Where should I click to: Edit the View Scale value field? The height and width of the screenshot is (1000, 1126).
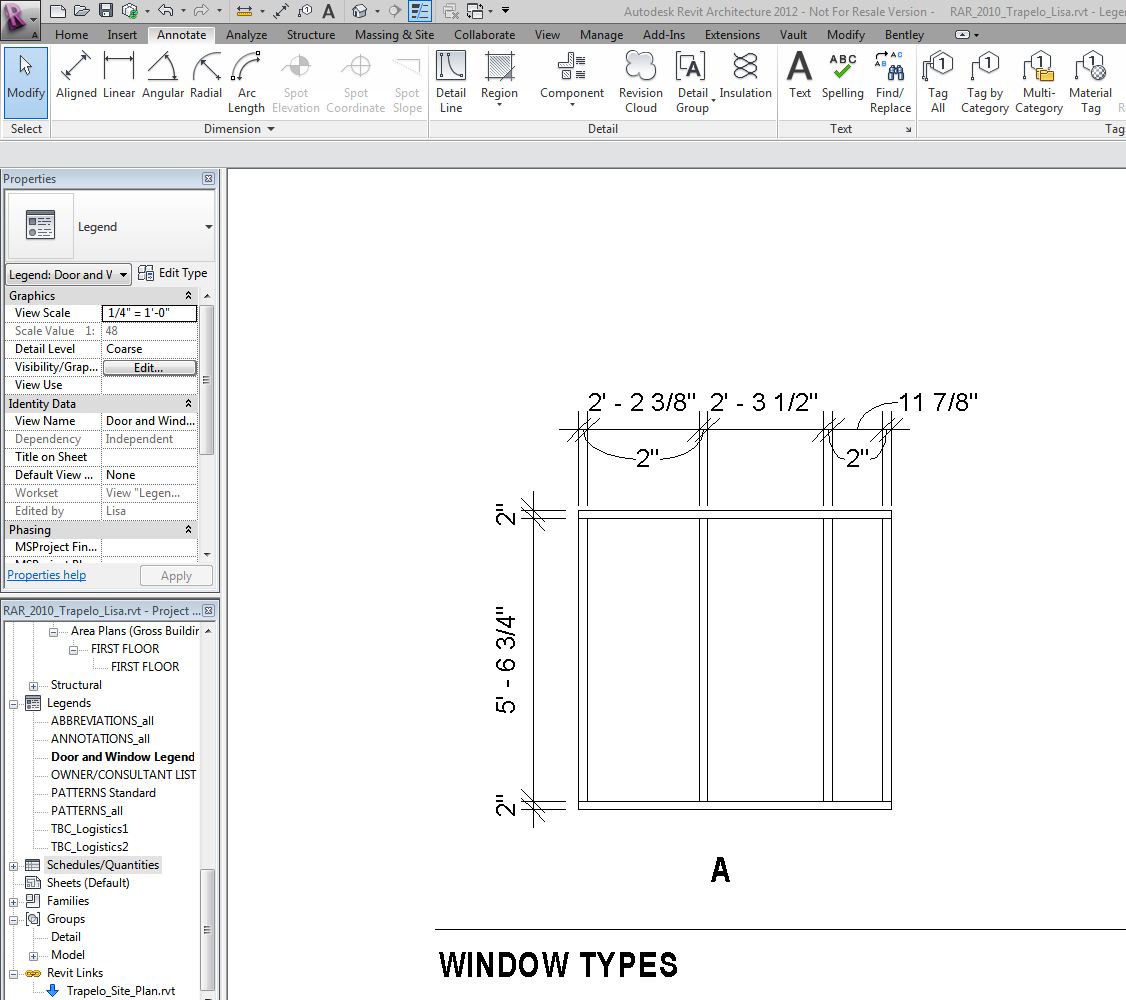click(x=148, y=312)
